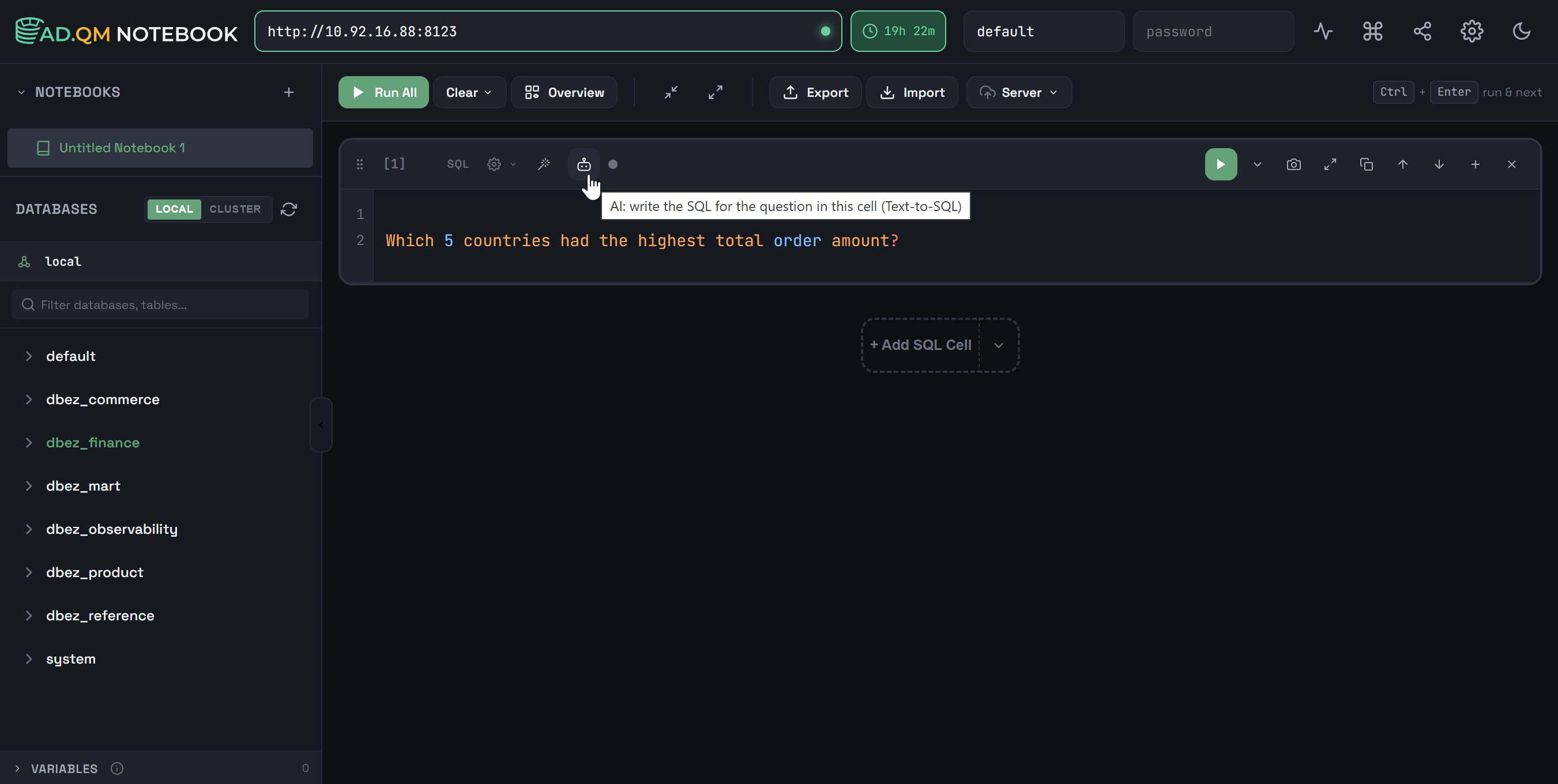
Task: Expand all cells icon in toolbar
Action: (x=715, y=92)
